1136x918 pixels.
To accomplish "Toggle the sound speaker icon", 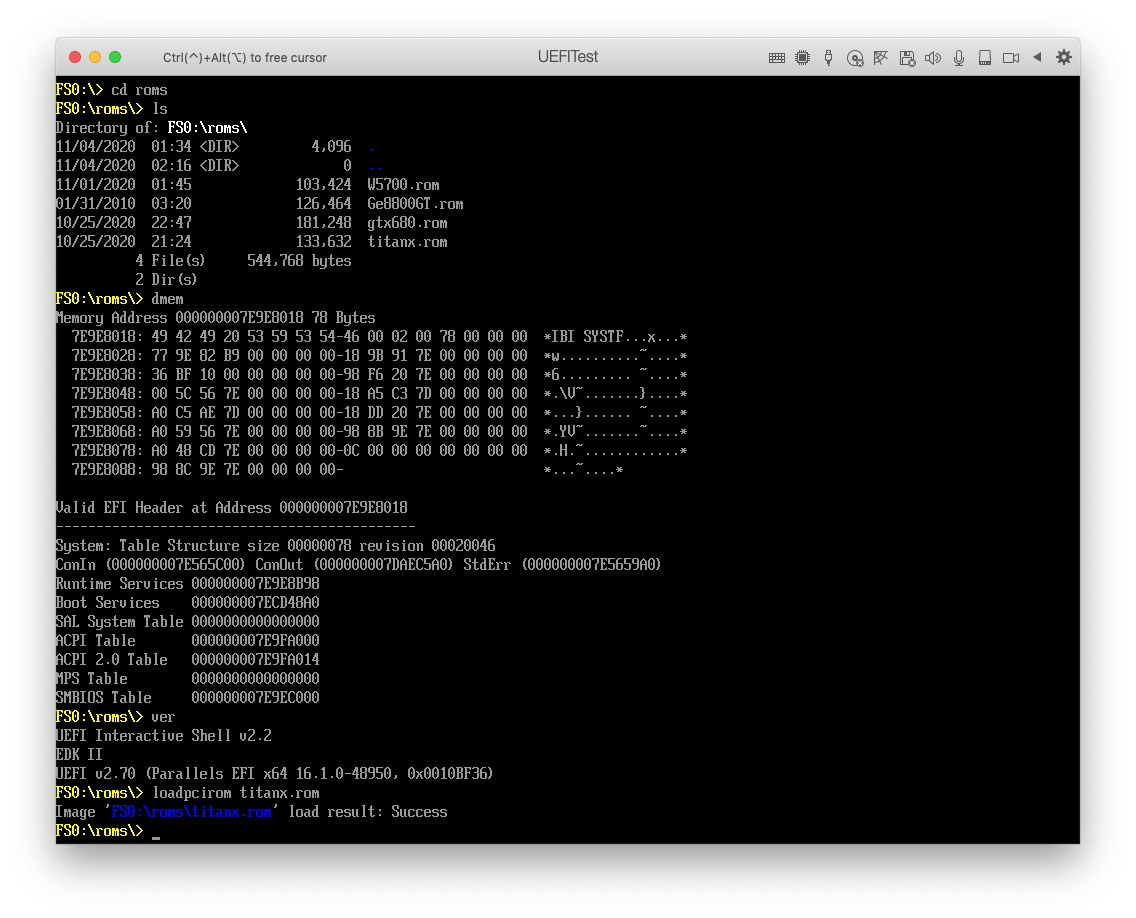I will pyautogui.click(x=933, y=58).
